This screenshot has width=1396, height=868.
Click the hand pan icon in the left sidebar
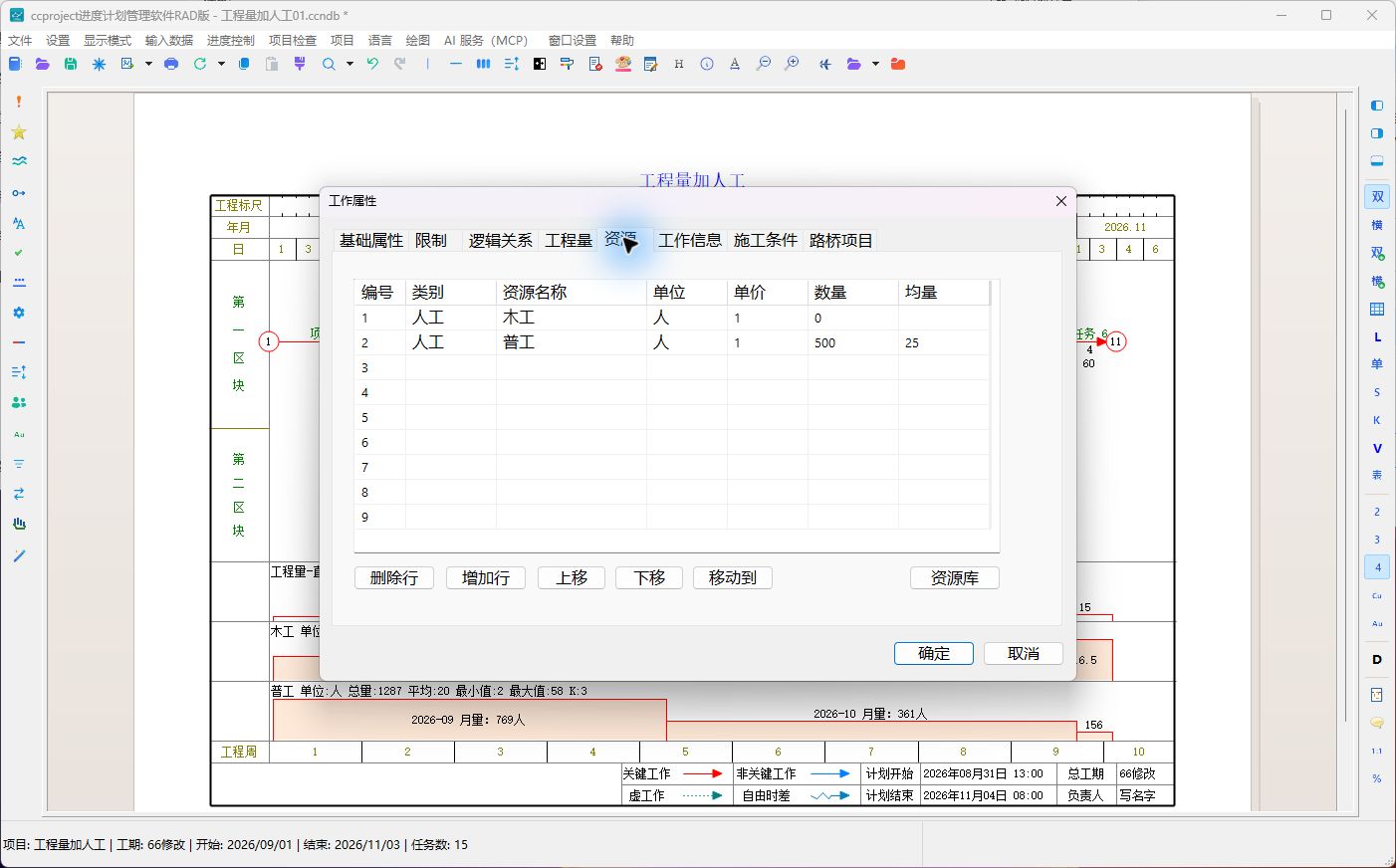19,524
